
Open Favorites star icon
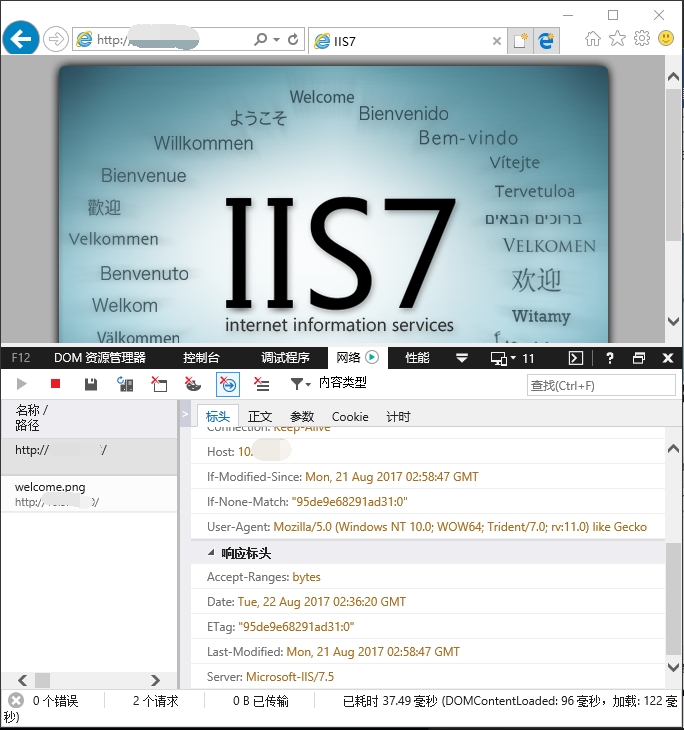pyautogui.click(x=617, y=39)
